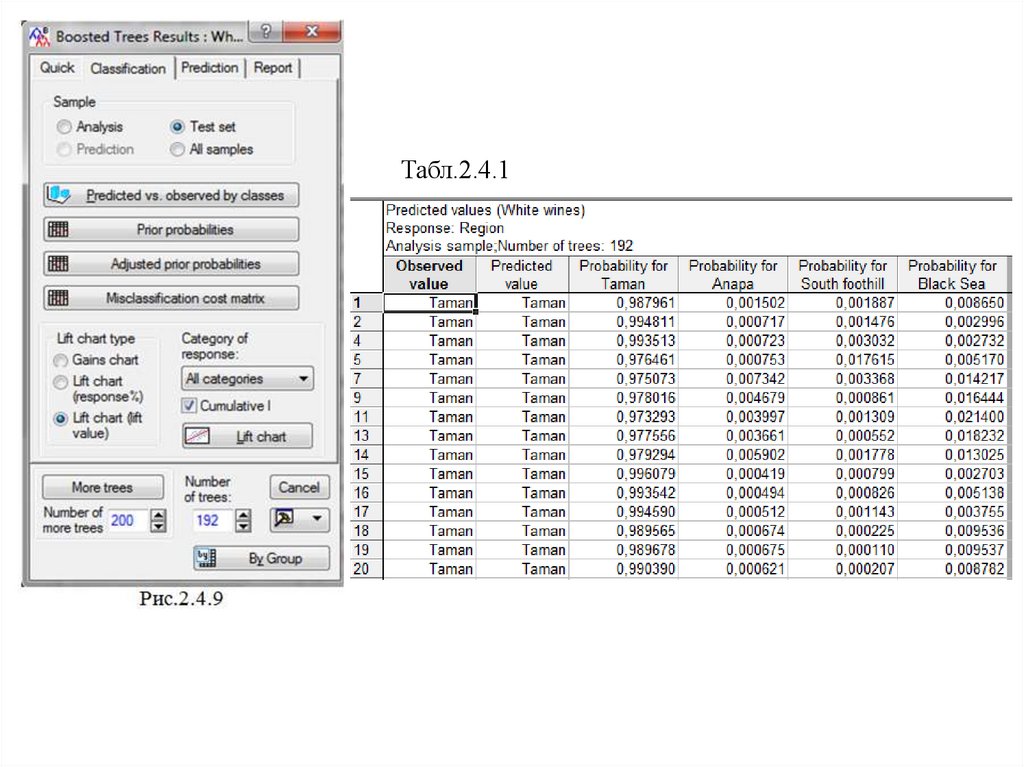This screenshot has width=1024, height=767.
Task: Click the grid icon on Prior probabilities button
Action: (x=58, y=229)
